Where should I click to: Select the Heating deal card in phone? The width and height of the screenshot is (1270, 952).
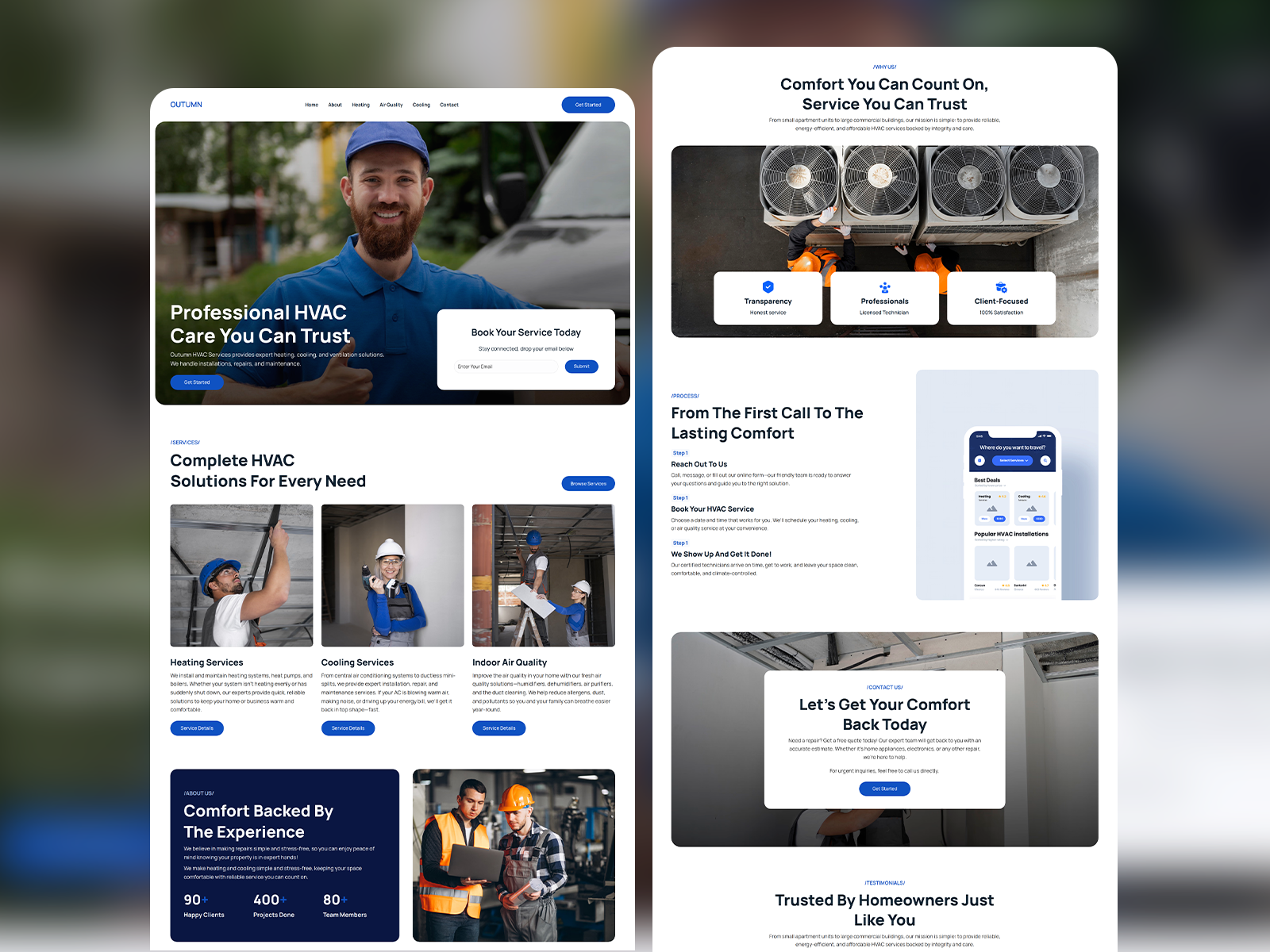pos(991,508)
